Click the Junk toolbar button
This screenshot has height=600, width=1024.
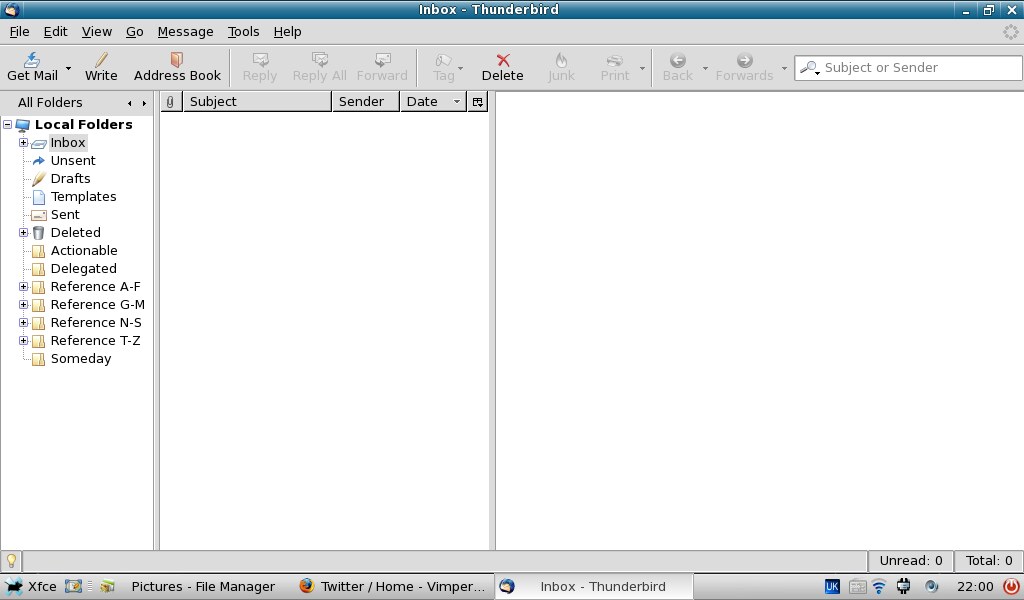(x=561, y=67)
